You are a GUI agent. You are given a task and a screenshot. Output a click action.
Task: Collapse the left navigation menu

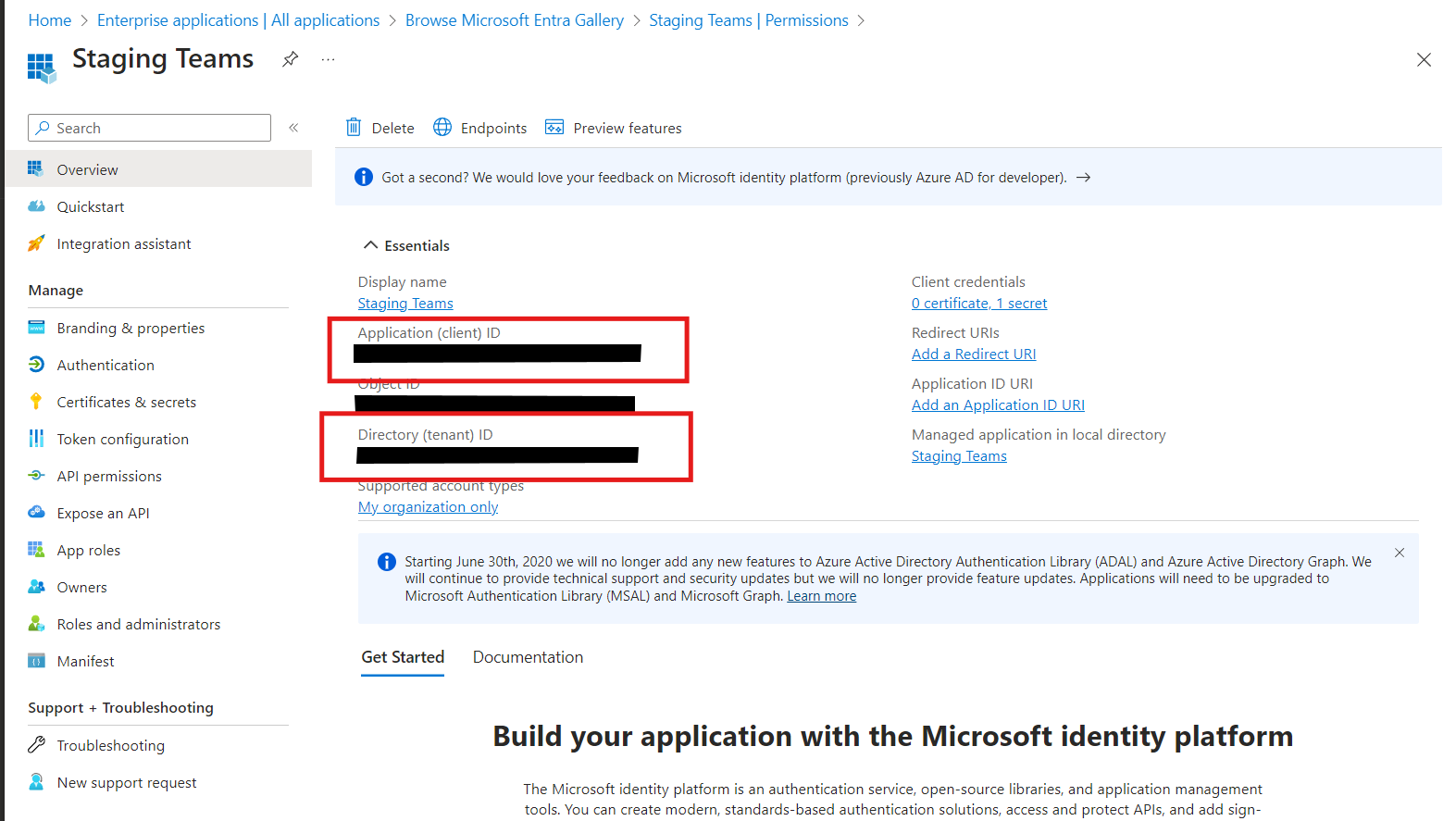pos(293,128)
